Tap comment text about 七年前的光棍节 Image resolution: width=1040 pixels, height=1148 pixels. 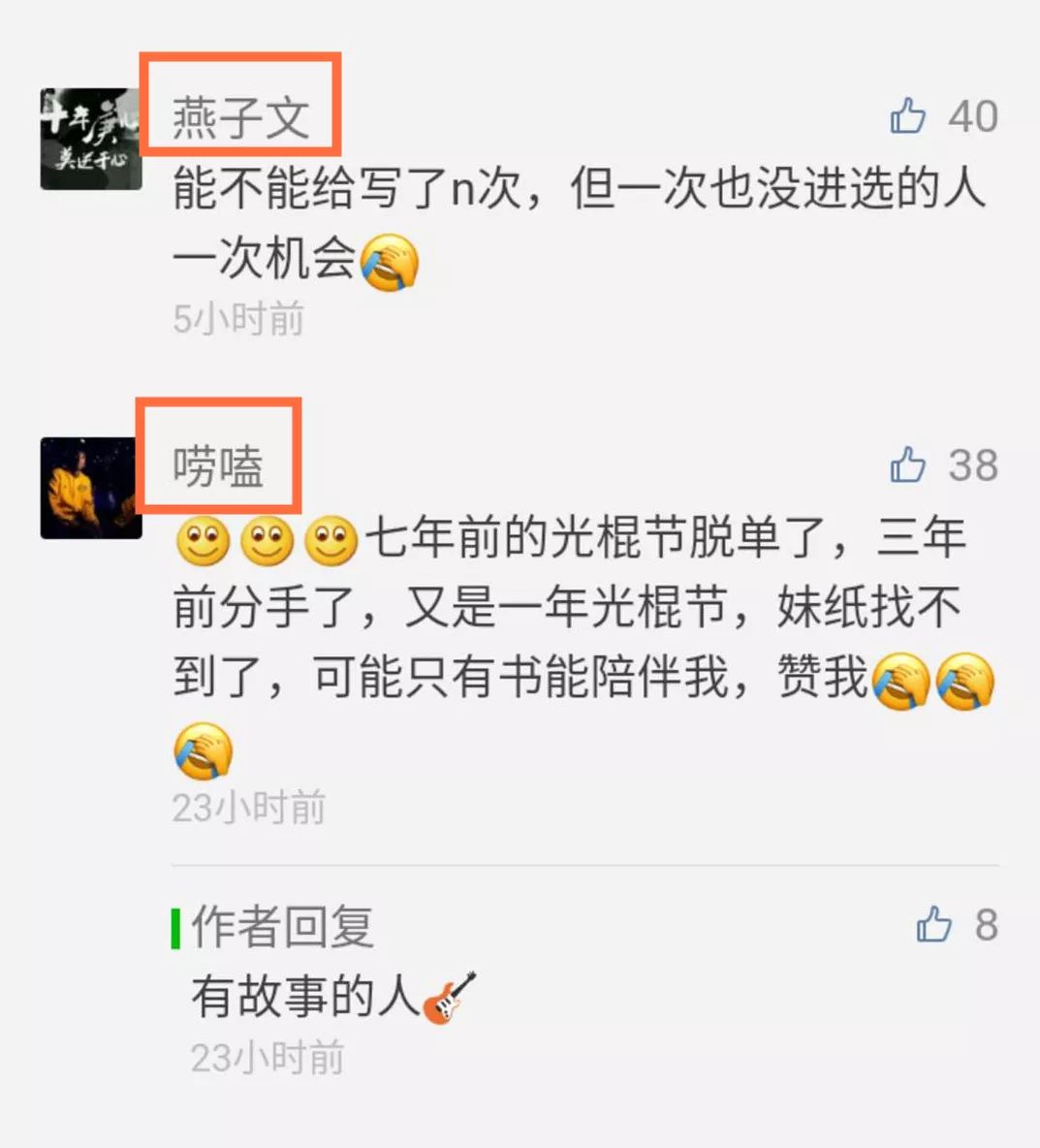click(584, 643)
